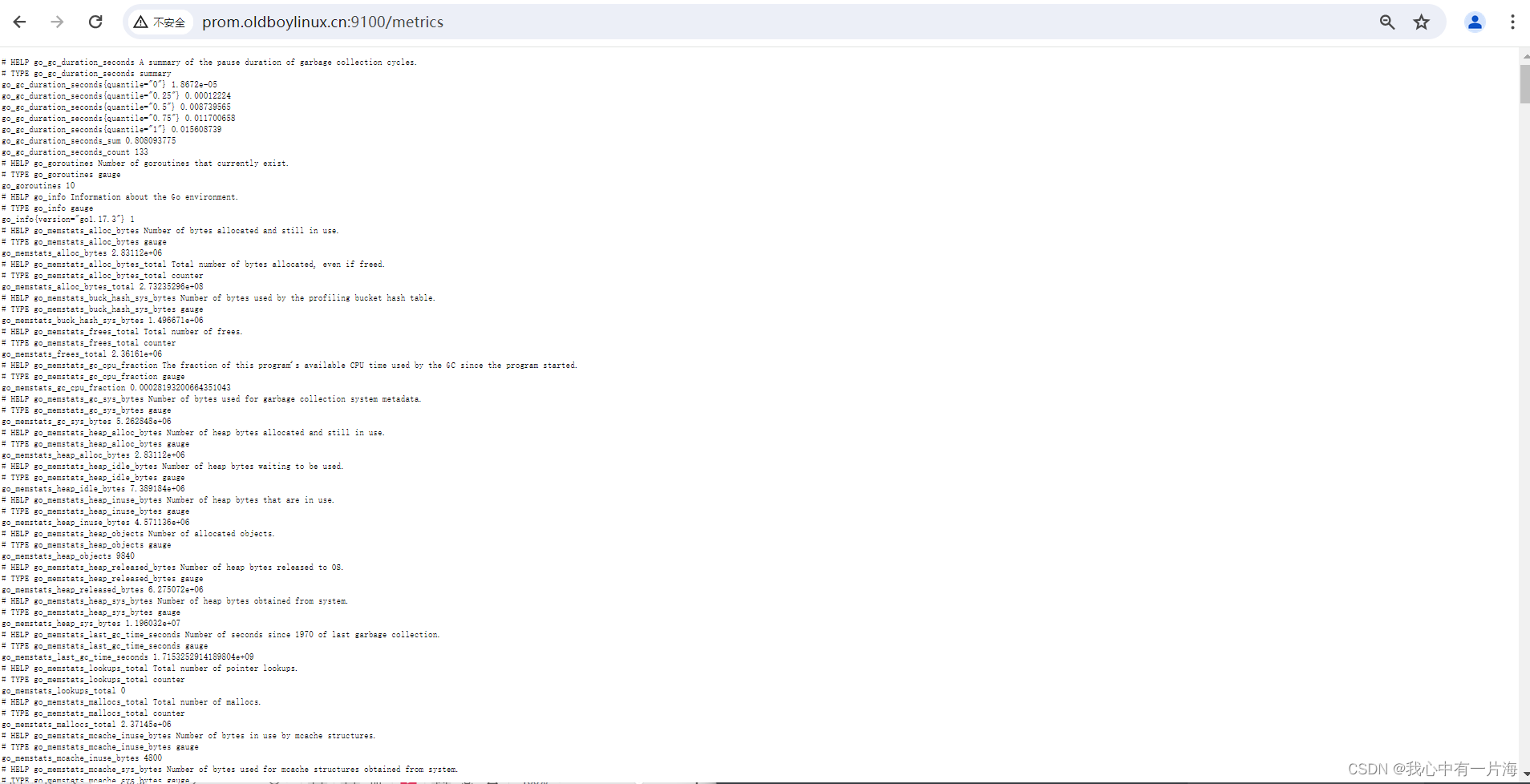Image resolution: width=1530 pixels, height=784 pixels.
Task: Click the line 'go_goroutines 10'
Action: pos(38,185)
